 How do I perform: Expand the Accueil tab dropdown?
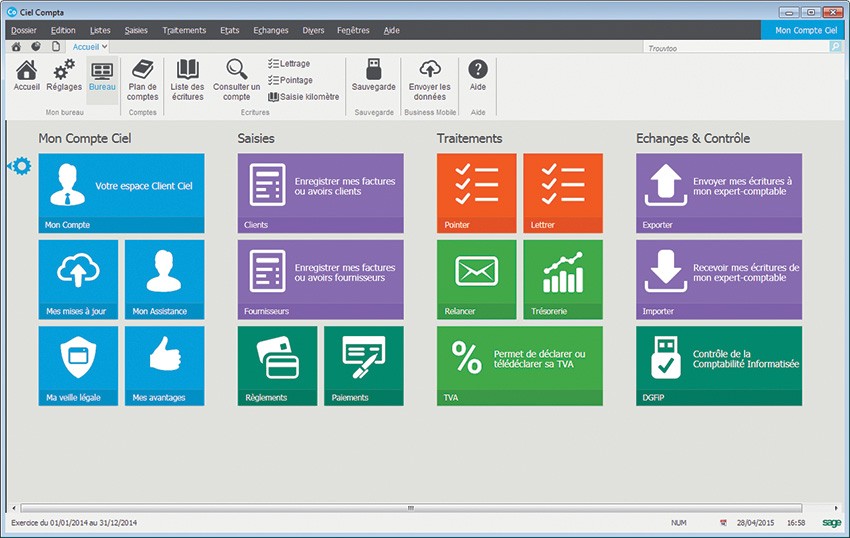(x=105, y=46)
